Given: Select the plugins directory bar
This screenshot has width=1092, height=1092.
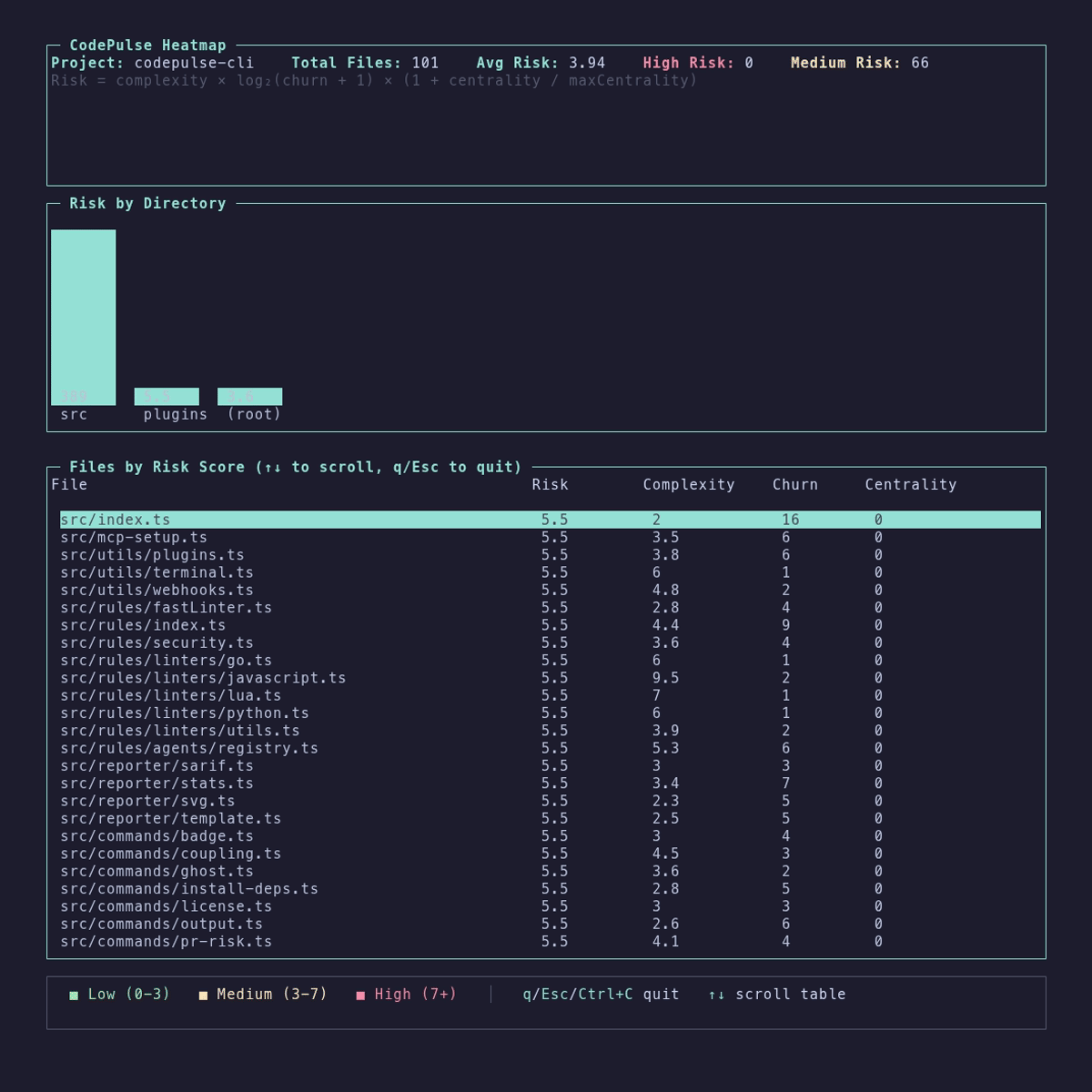Looking at the screenshot, I should pyautogui.click(x=167, y=397).
